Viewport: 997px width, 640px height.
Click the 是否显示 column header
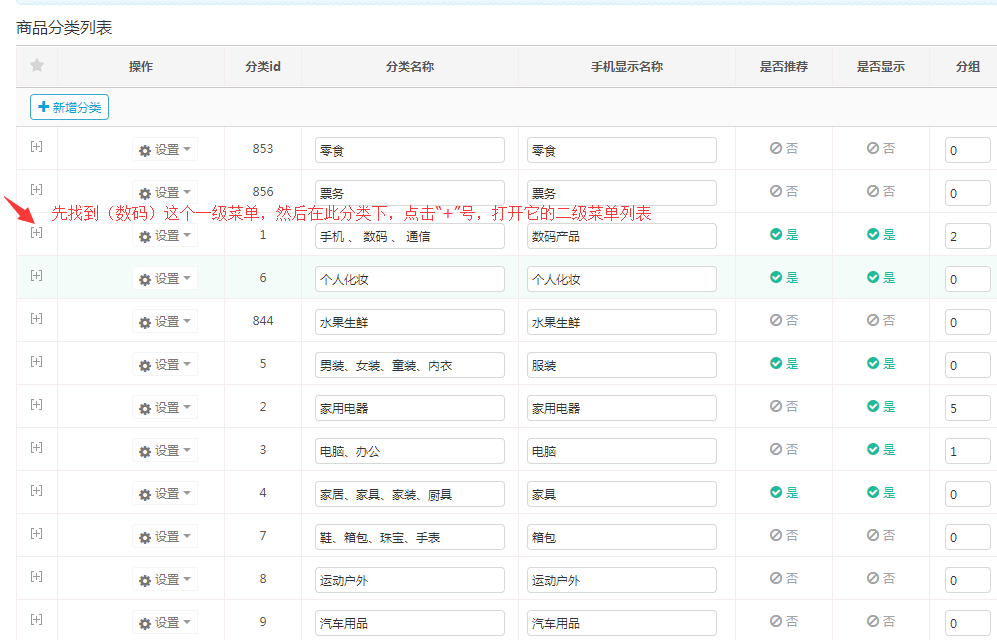(881, 66)
